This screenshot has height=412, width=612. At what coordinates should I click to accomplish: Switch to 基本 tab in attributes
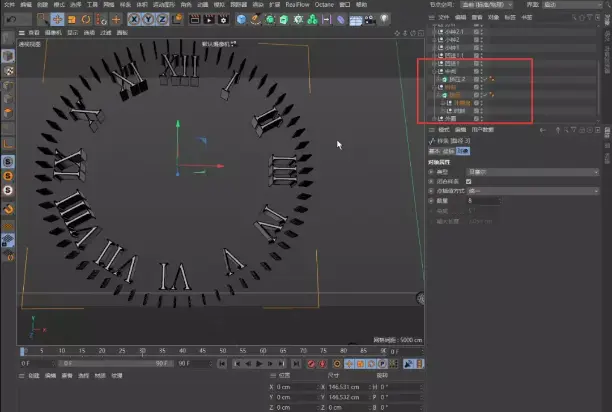coord(434,151)
